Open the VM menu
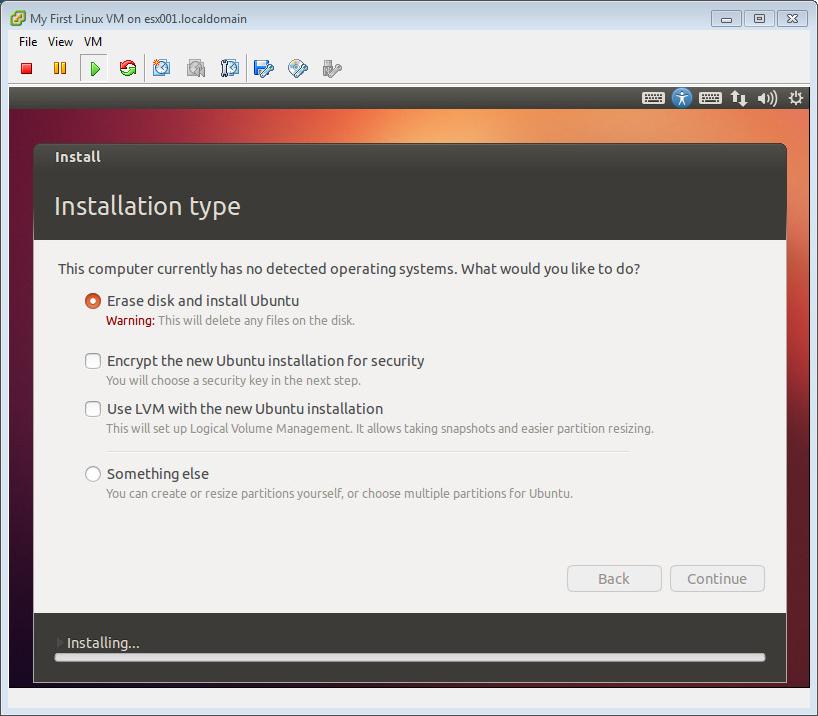The height and width of the screenshot is (716, 818). [x=93, y=42]
